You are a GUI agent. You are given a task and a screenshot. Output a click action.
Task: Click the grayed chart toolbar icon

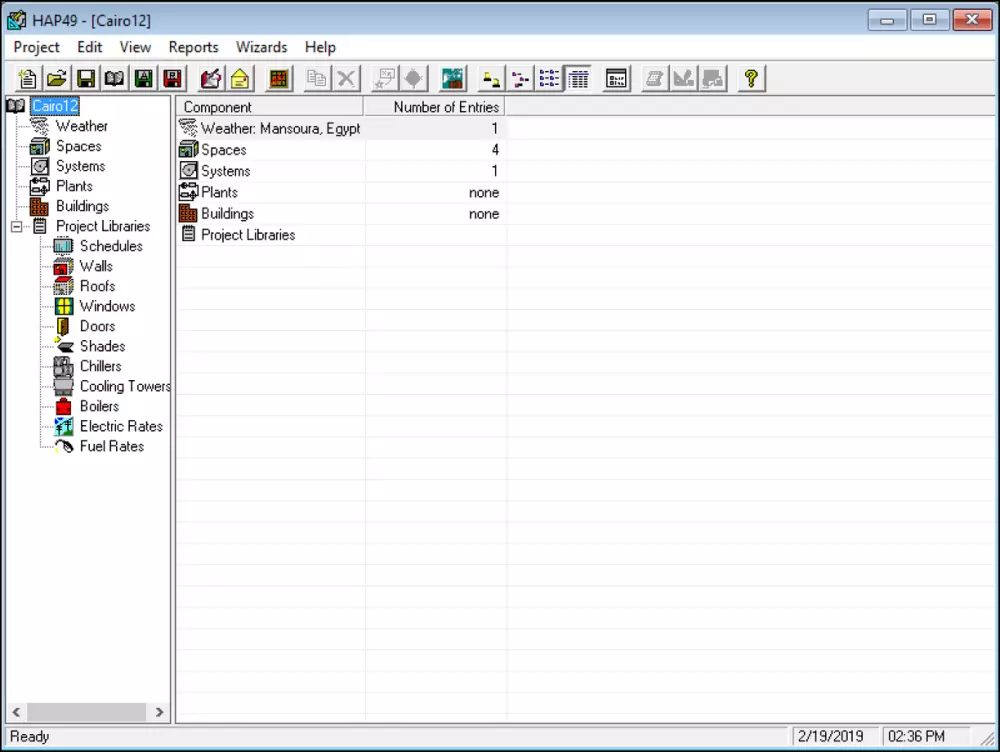[x=684, y=78]
